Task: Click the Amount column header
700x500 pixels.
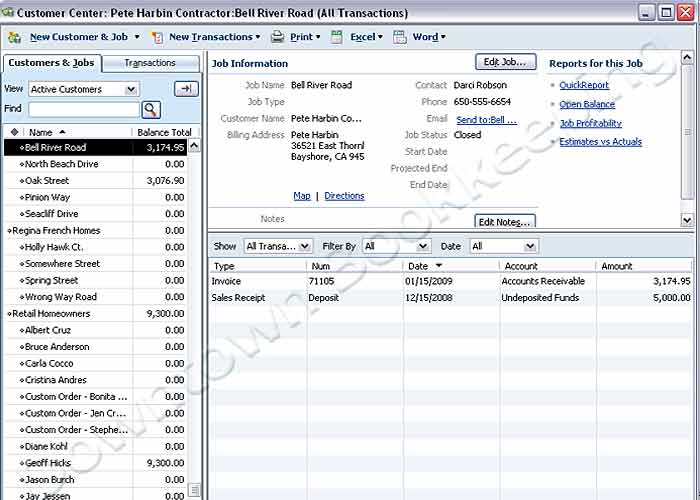Action: tap(644, 266)
